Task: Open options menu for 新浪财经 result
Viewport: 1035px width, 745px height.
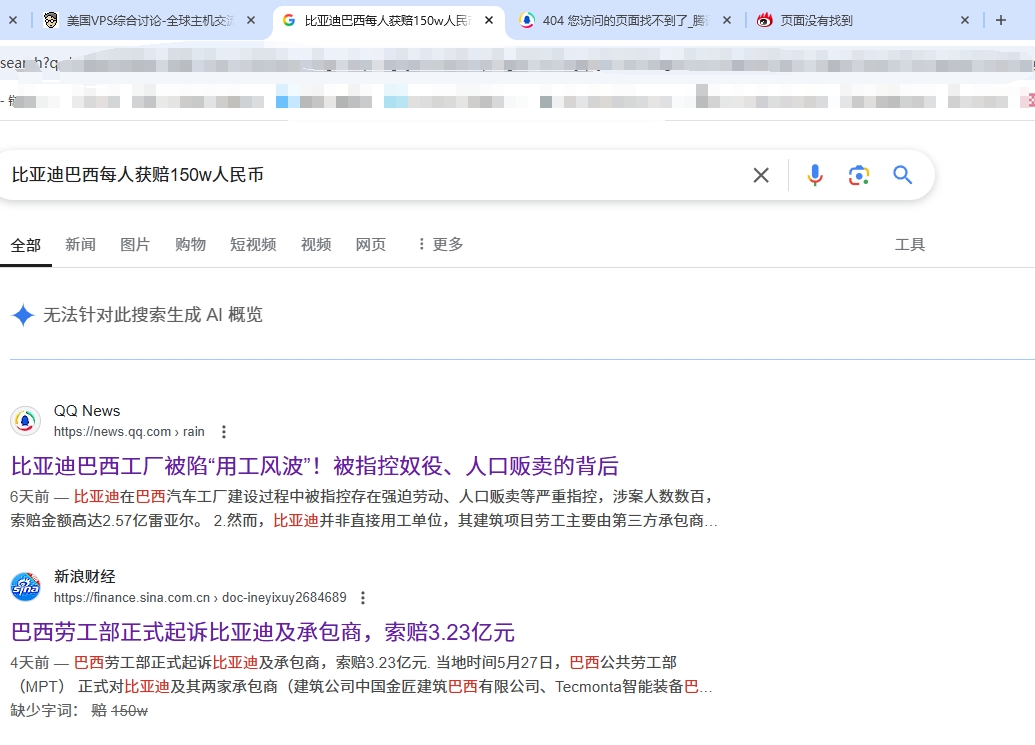Action: (x=363, y=598)
